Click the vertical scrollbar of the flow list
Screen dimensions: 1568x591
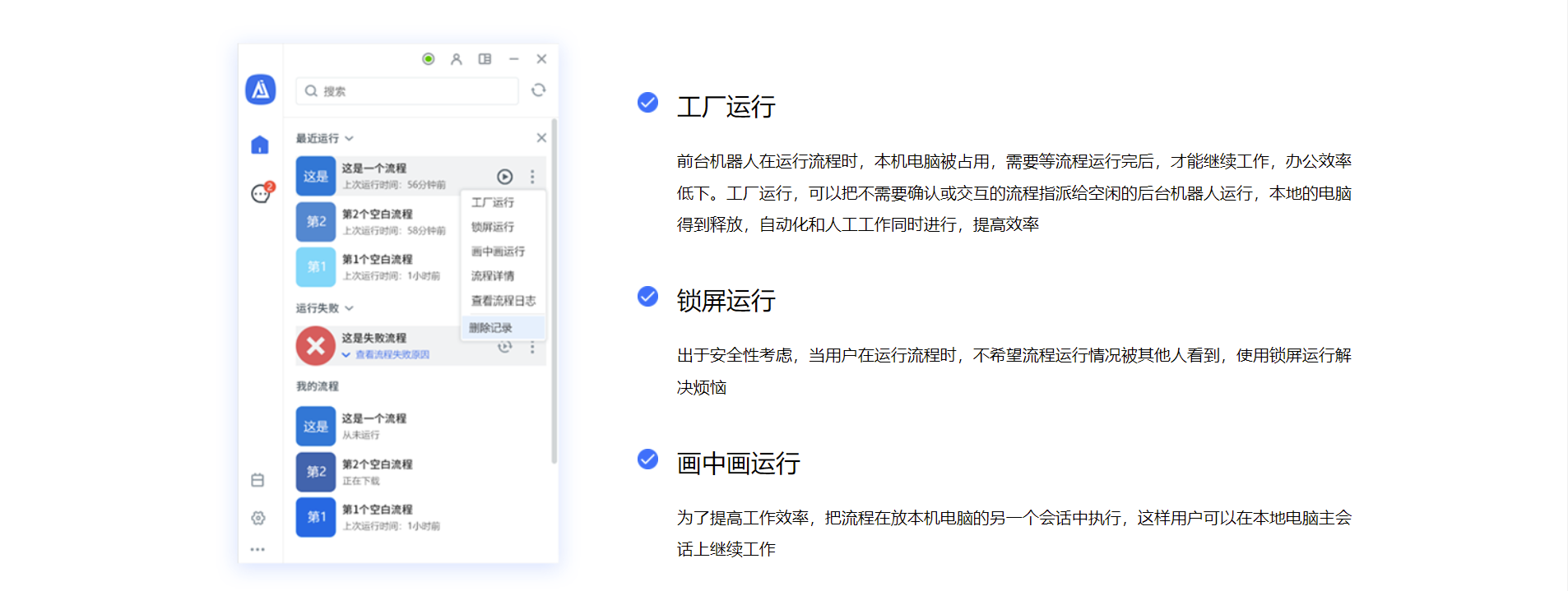[x=554, y=288]
